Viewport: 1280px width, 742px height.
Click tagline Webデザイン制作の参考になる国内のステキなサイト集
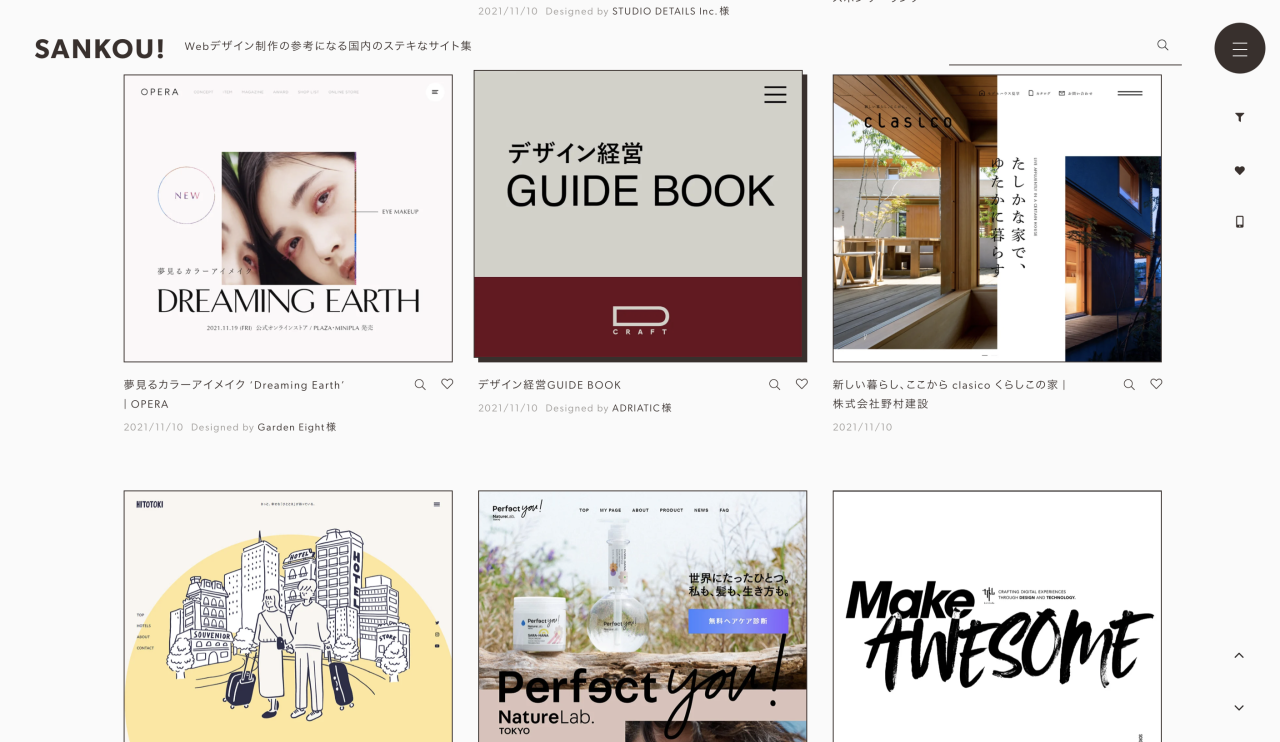[328, 46]
